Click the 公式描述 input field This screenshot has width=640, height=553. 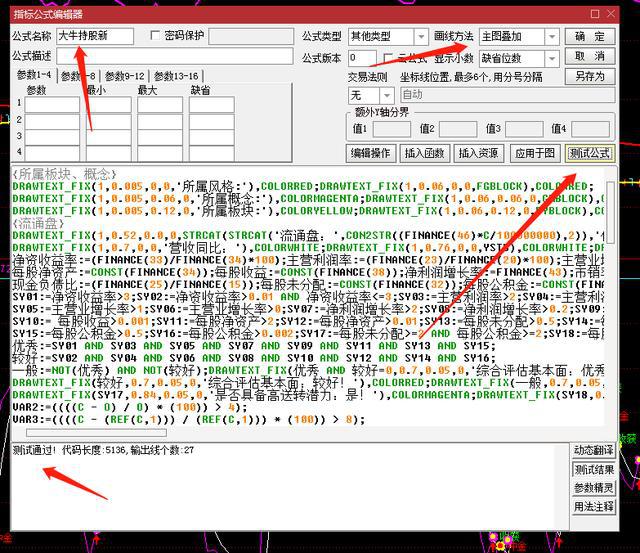(175, 56)
